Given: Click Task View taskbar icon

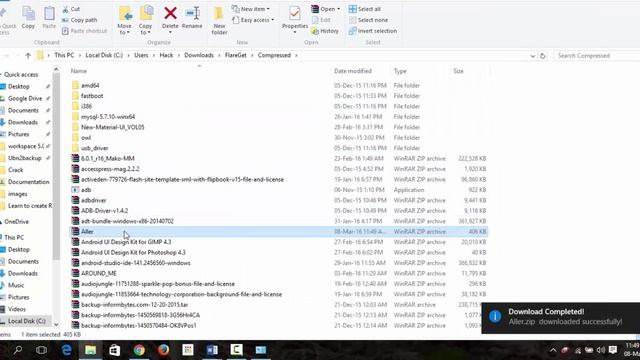Looking at the screenshot, I should (42, 350).
